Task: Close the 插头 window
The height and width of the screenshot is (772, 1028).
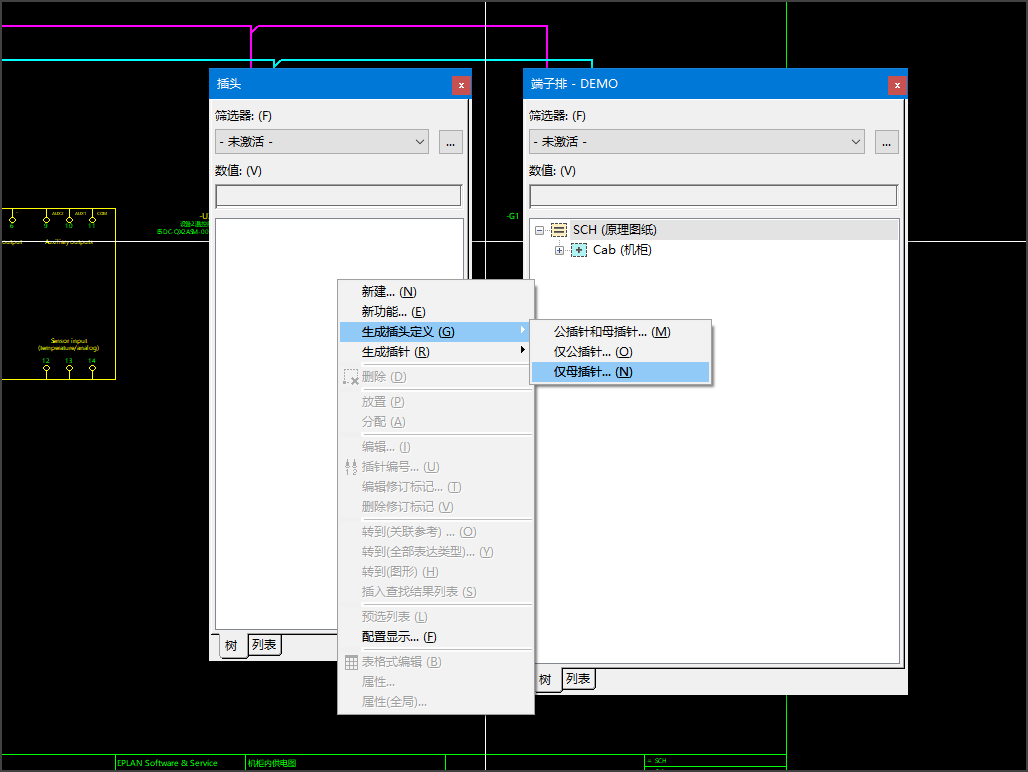Action: pos(462,85)
